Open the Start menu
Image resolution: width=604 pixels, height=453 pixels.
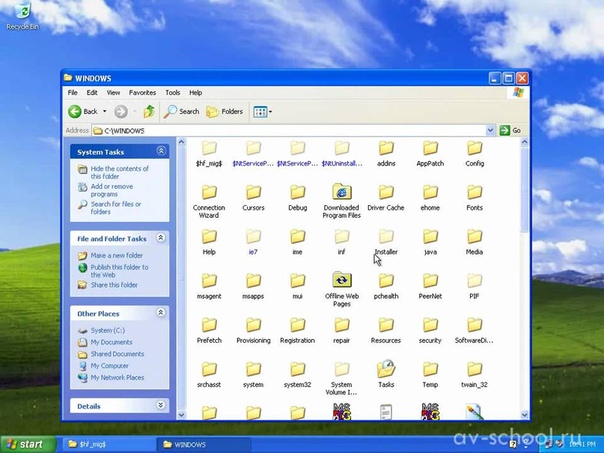pyautogui.click(x=27, y=444)
